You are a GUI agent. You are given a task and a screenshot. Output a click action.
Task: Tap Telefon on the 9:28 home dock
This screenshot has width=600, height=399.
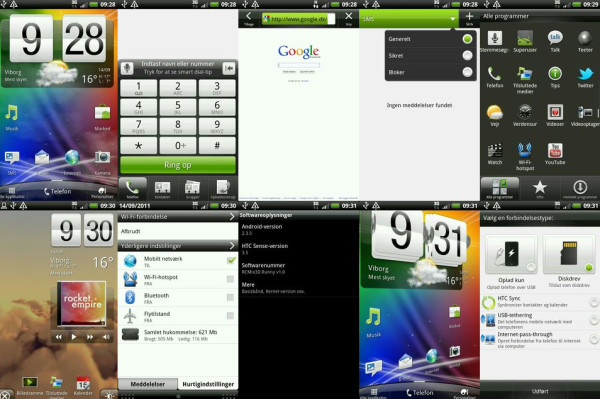pos(57,191)
